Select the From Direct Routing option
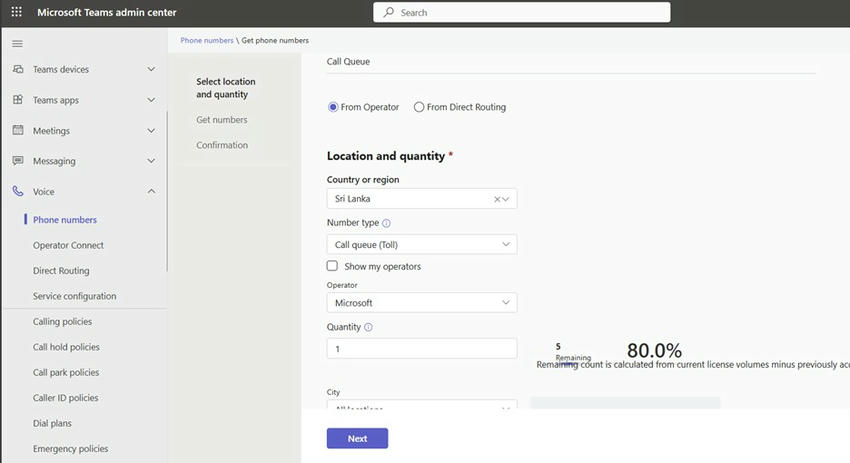 coord(418,107)
